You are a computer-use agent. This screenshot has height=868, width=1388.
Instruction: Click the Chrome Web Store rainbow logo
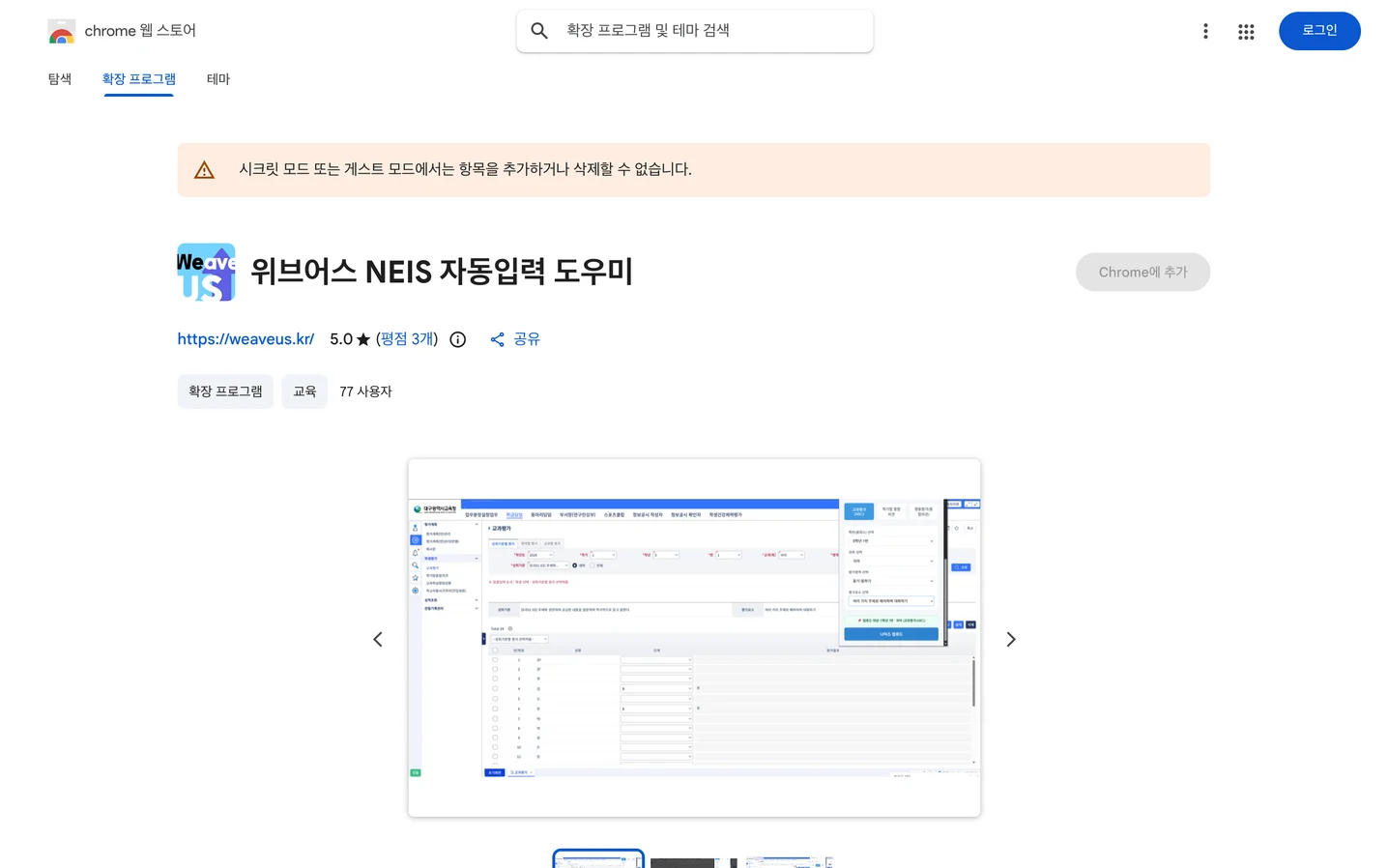tap(61, 31)
